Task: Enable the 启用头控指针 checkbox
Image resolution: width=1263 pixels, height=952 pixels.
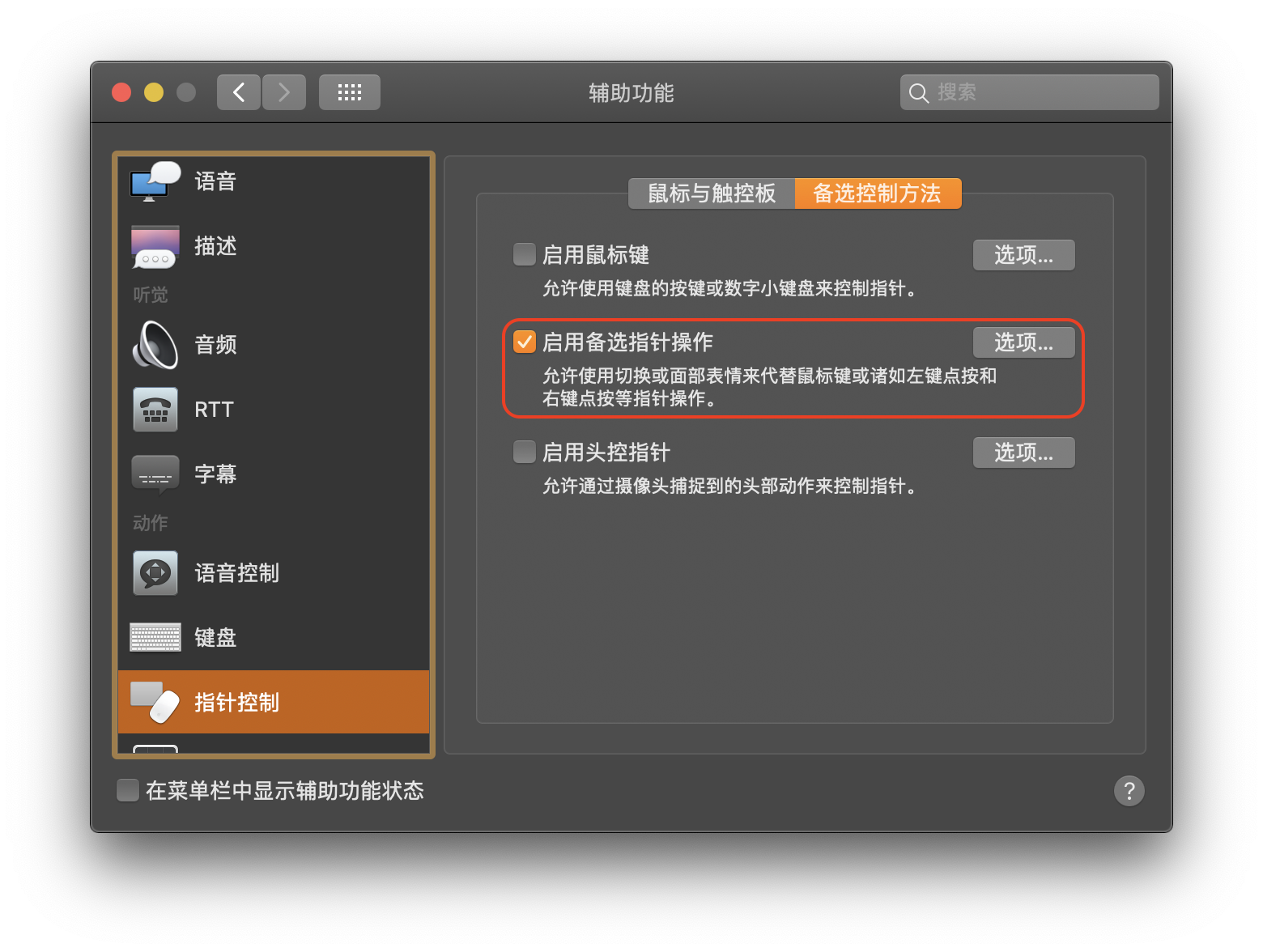Action: [525, 452]
